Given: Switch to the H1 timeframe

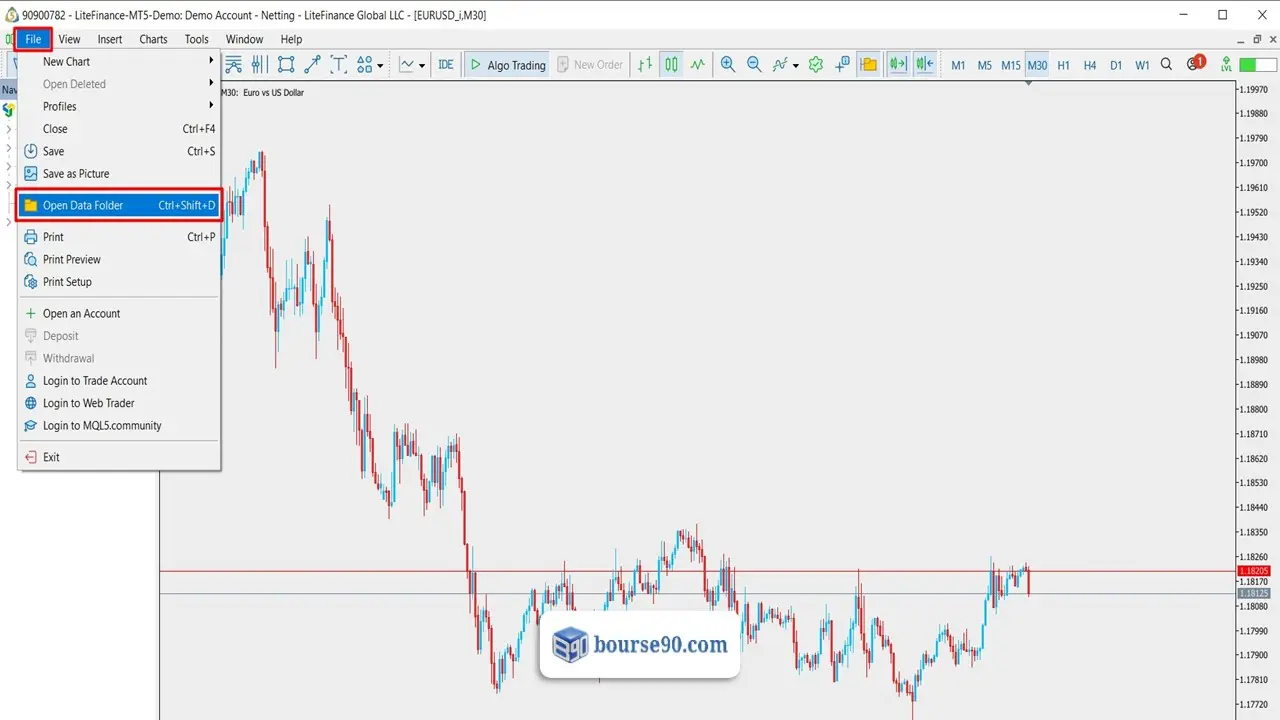Looking at the screenshot, I should tap(1063, 65).
